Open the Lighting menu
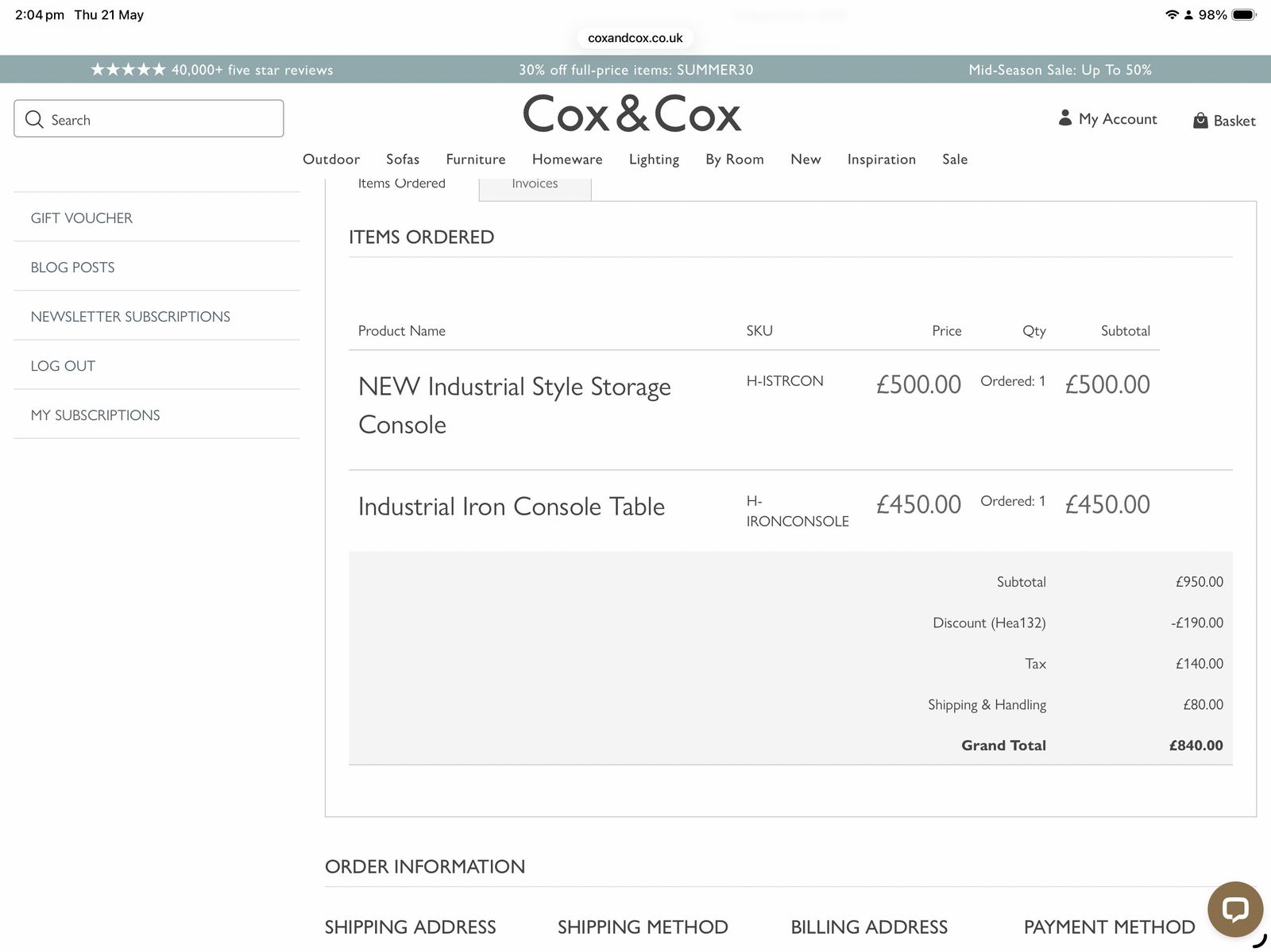The height and width of the screenshot is (952, 1271). tap(654, 160)
